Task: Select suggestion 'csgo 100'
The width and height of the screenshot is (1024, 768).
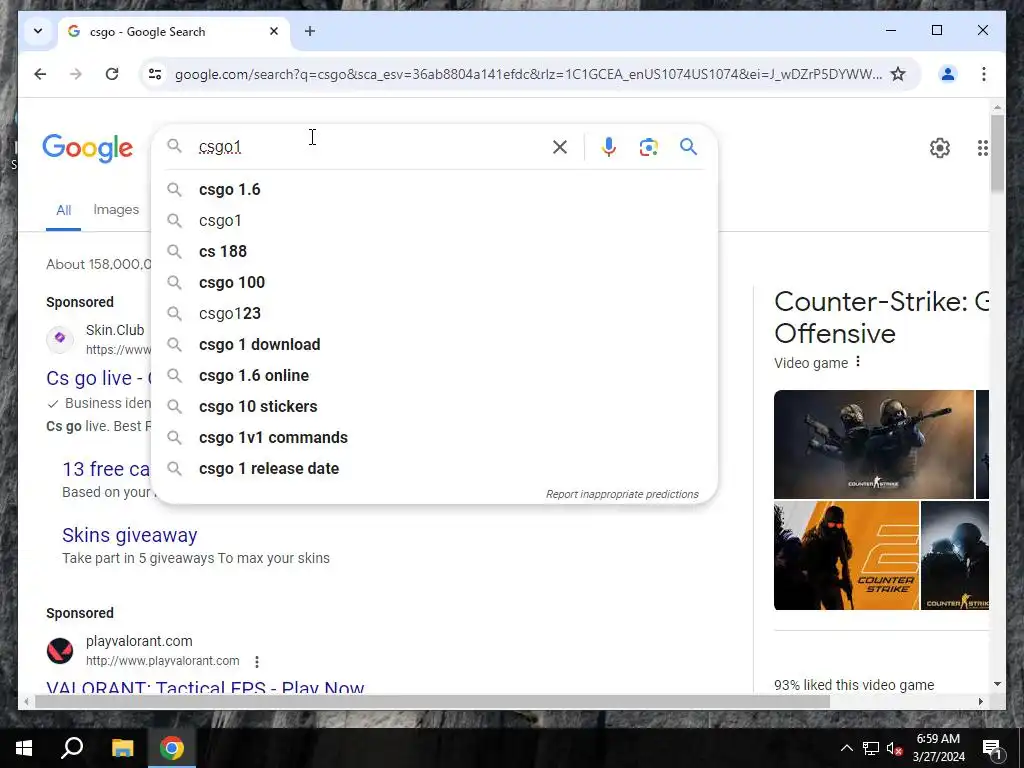Action: click(434, 282)
